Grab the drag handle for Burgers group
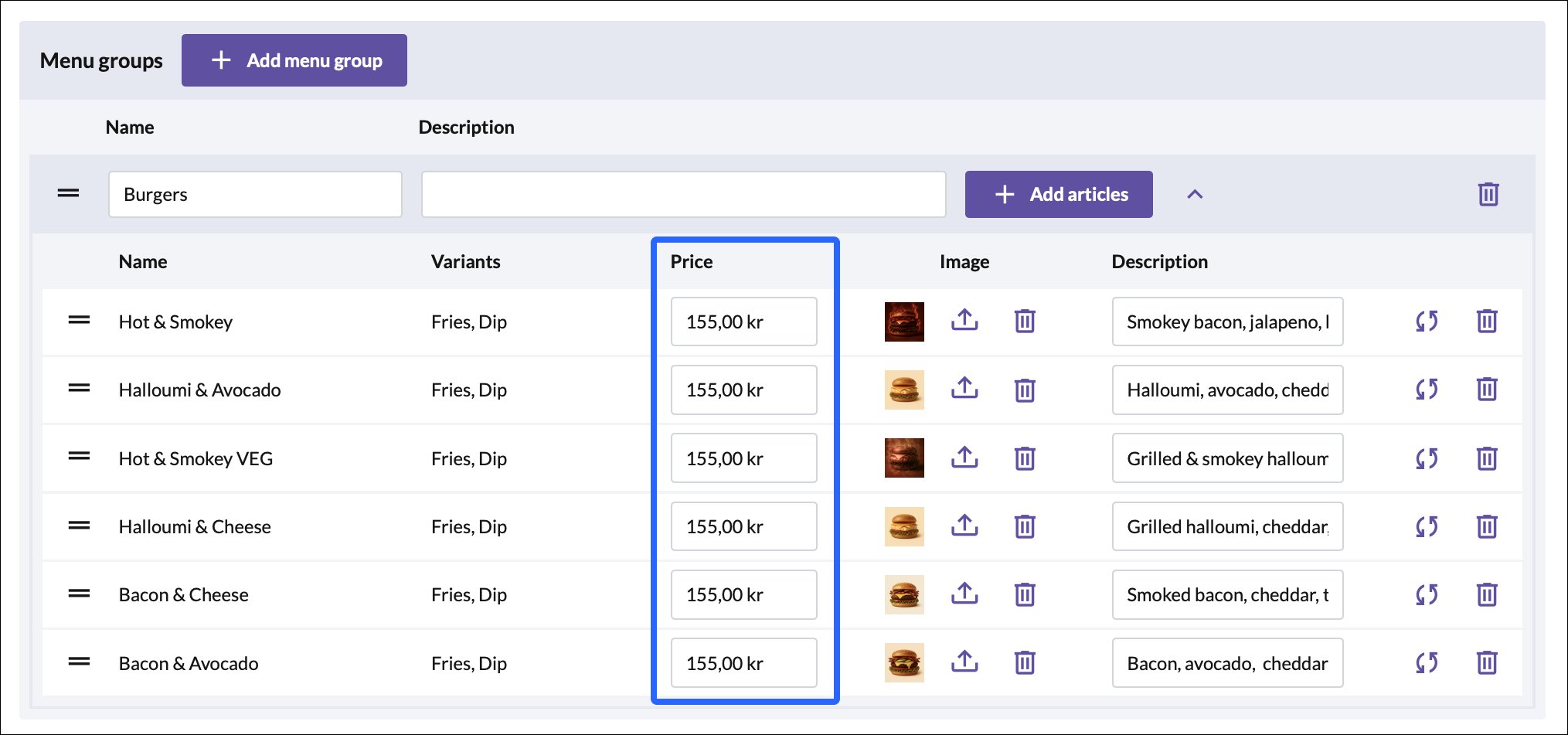 tap(68, 193)
